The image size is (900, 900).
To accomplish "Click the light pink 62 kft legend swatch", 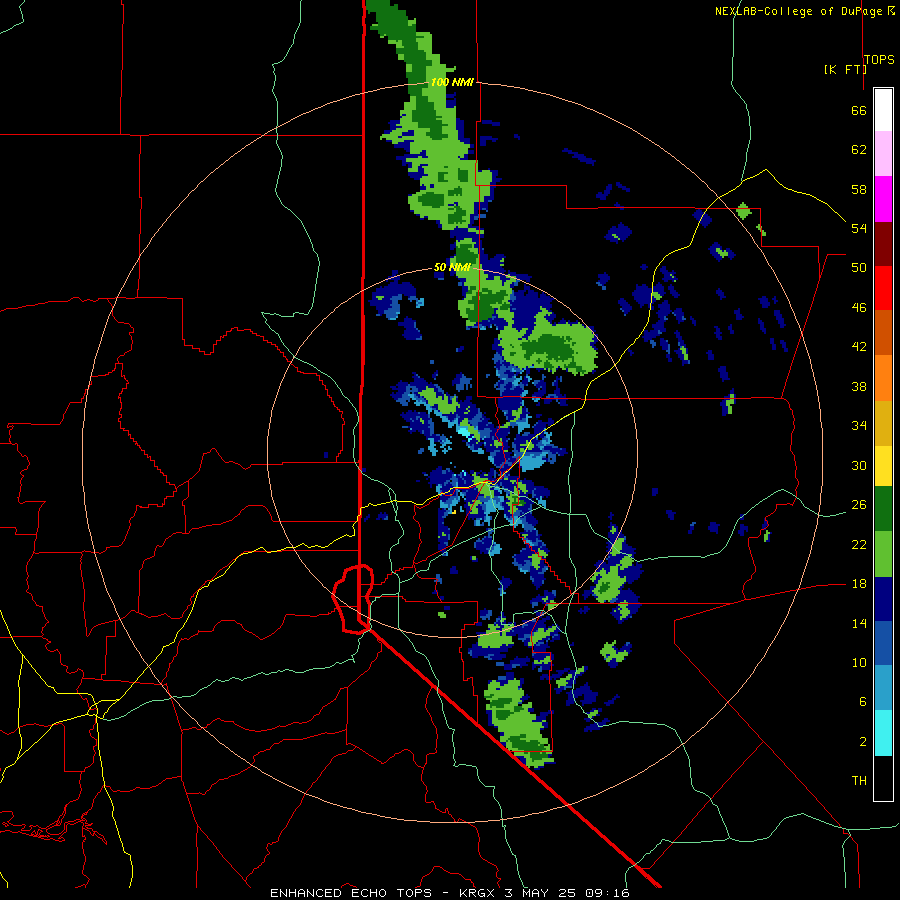I will 883,154.
